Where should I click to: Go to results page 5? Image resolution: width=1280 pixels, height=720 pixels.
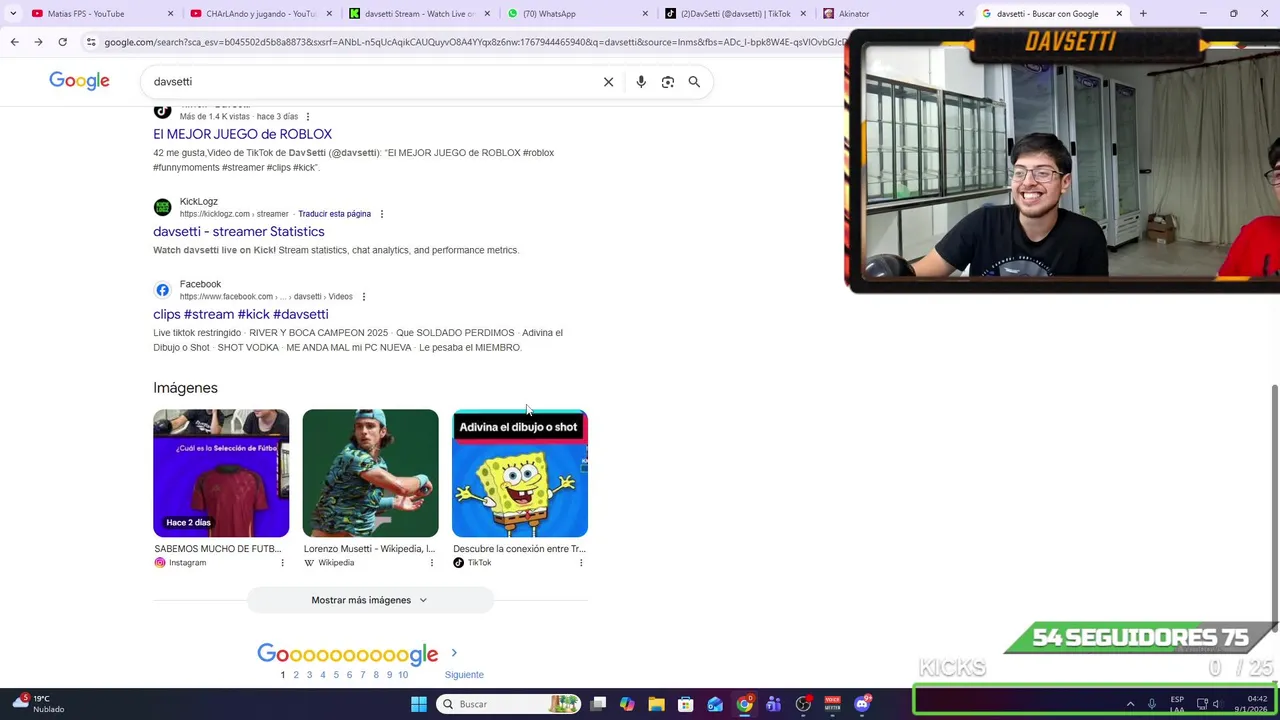[336, 675]
